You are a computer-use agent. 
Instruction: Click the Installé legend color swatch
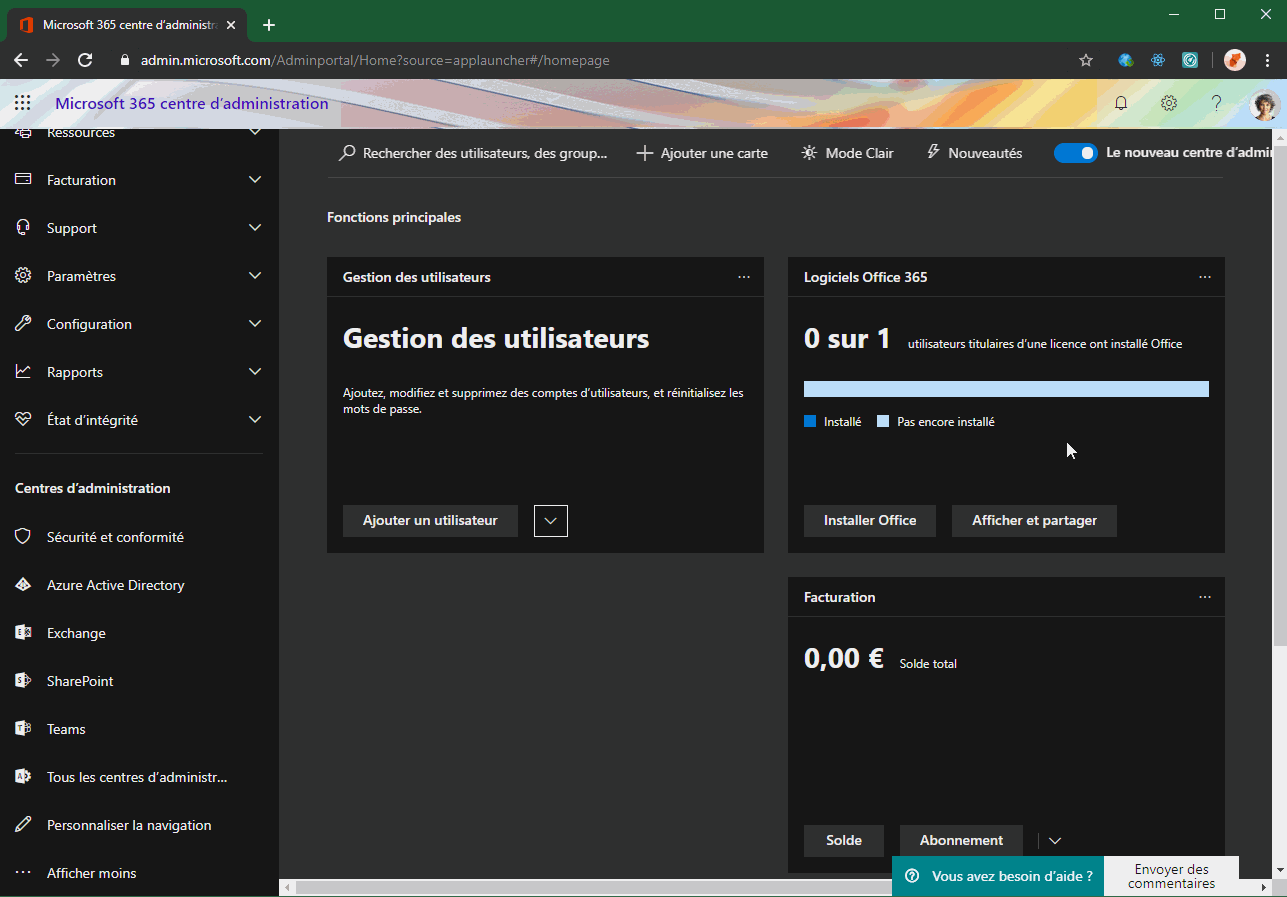[x=810, y=422]
